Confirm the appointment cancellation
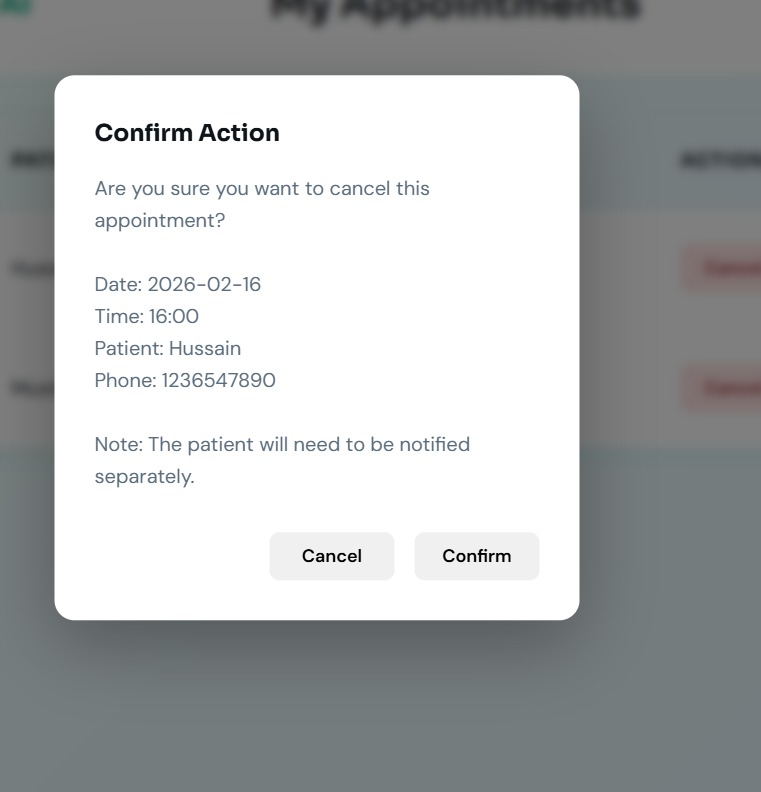 click(476, 556)
